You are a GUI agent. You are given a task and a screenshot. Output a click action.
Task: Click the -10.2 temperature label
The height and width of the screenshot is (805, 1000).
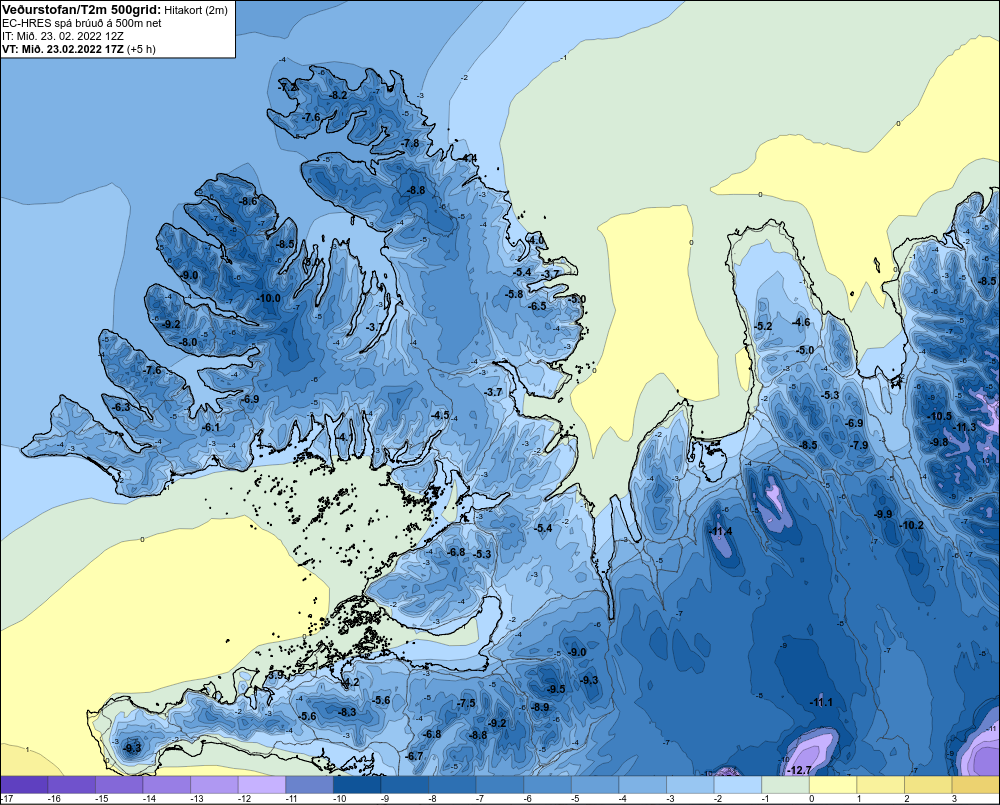pos(911,525)
